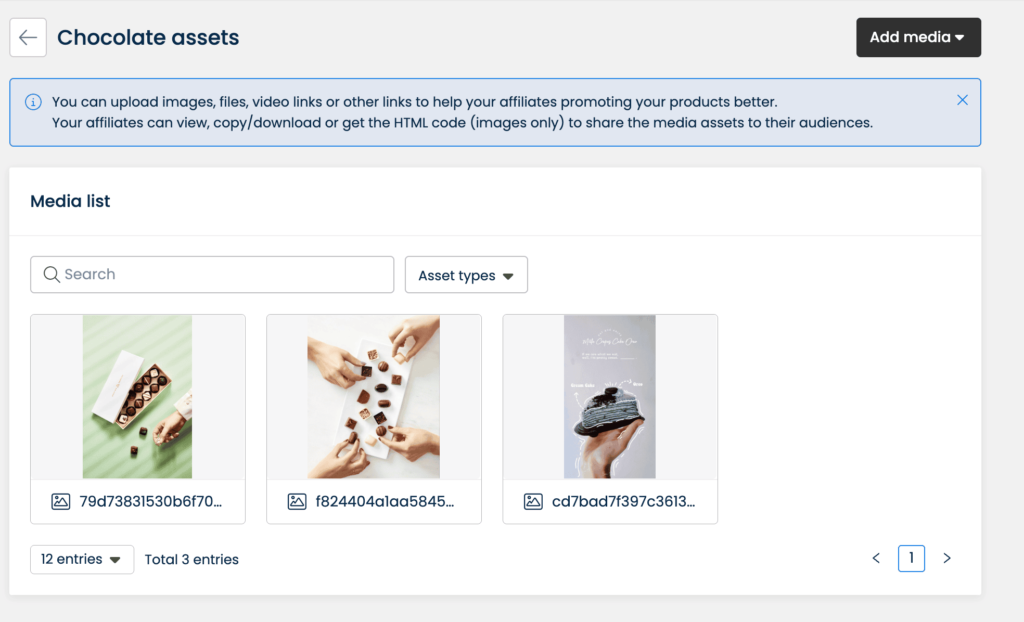1024x622 pixels.
Task: Open the green chocolate box thumbnail
Action: coord(138,396)
